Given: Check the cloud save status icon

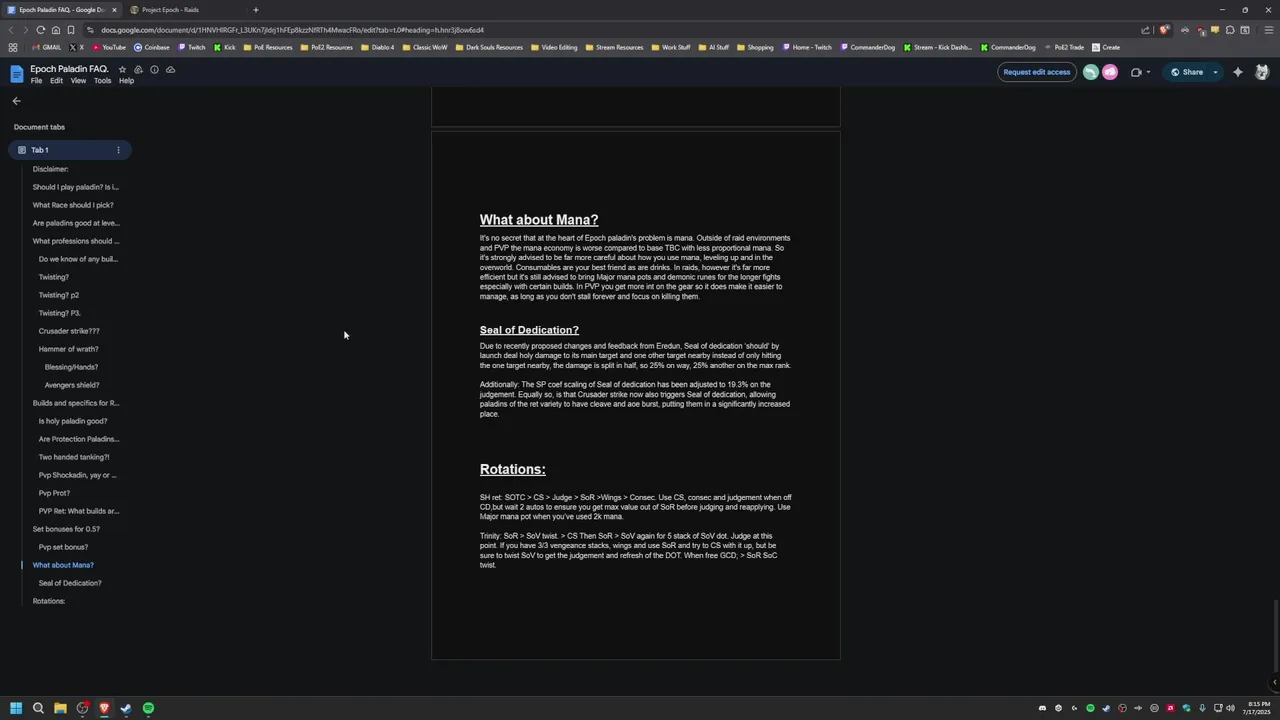Looking at the screenshot, I should tap(170, 70).
